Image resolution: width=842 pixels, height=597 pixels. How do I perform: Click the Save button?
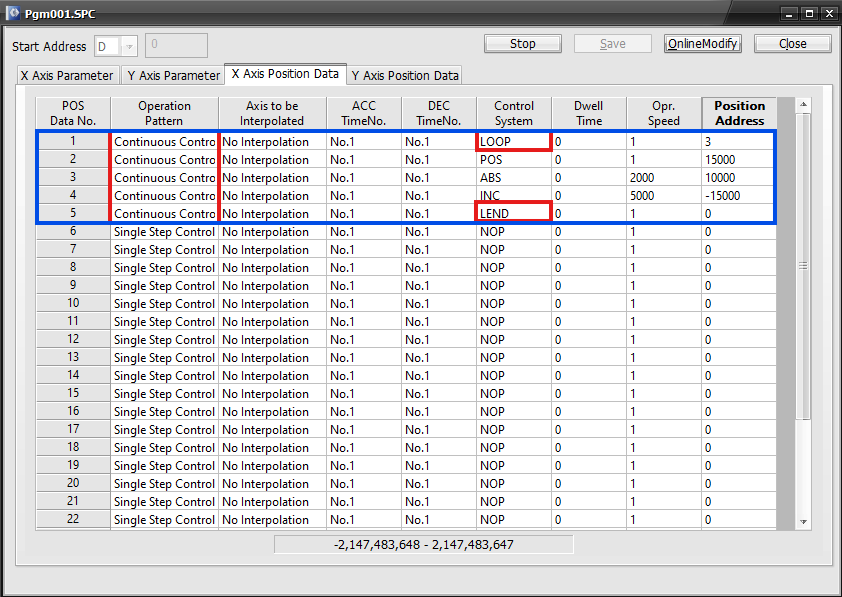point(613,44)
